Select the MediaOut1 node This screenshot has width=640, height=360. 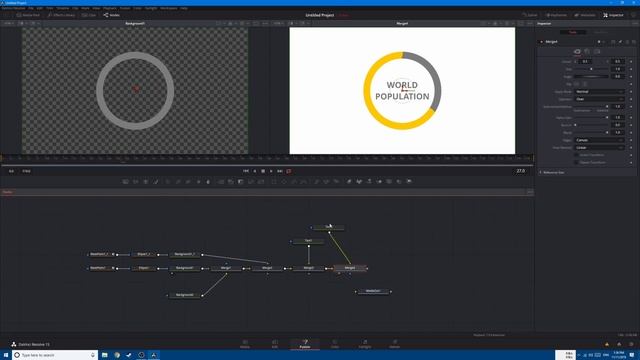[x=373, y=291]
